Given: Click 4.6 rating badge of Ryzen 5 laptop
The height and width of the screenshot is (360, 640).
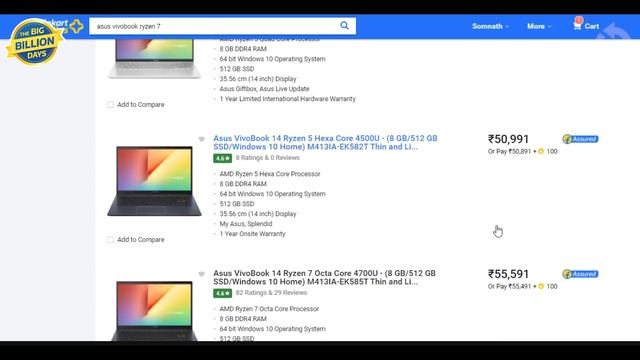Looking at the screenshot, I should click(x=222, y=158).
